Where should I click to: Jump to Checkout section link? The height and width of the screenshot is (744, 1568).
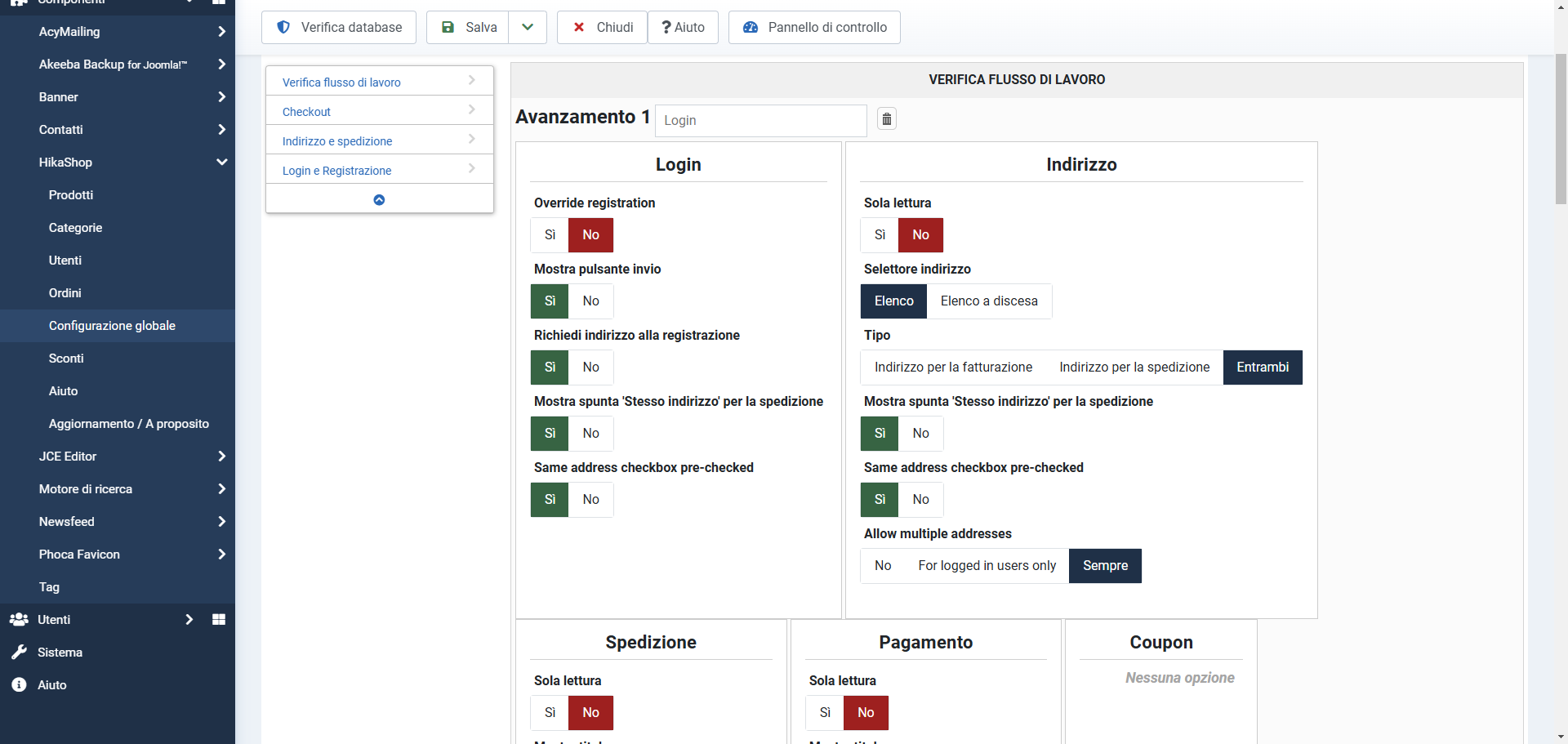[380, 111]
